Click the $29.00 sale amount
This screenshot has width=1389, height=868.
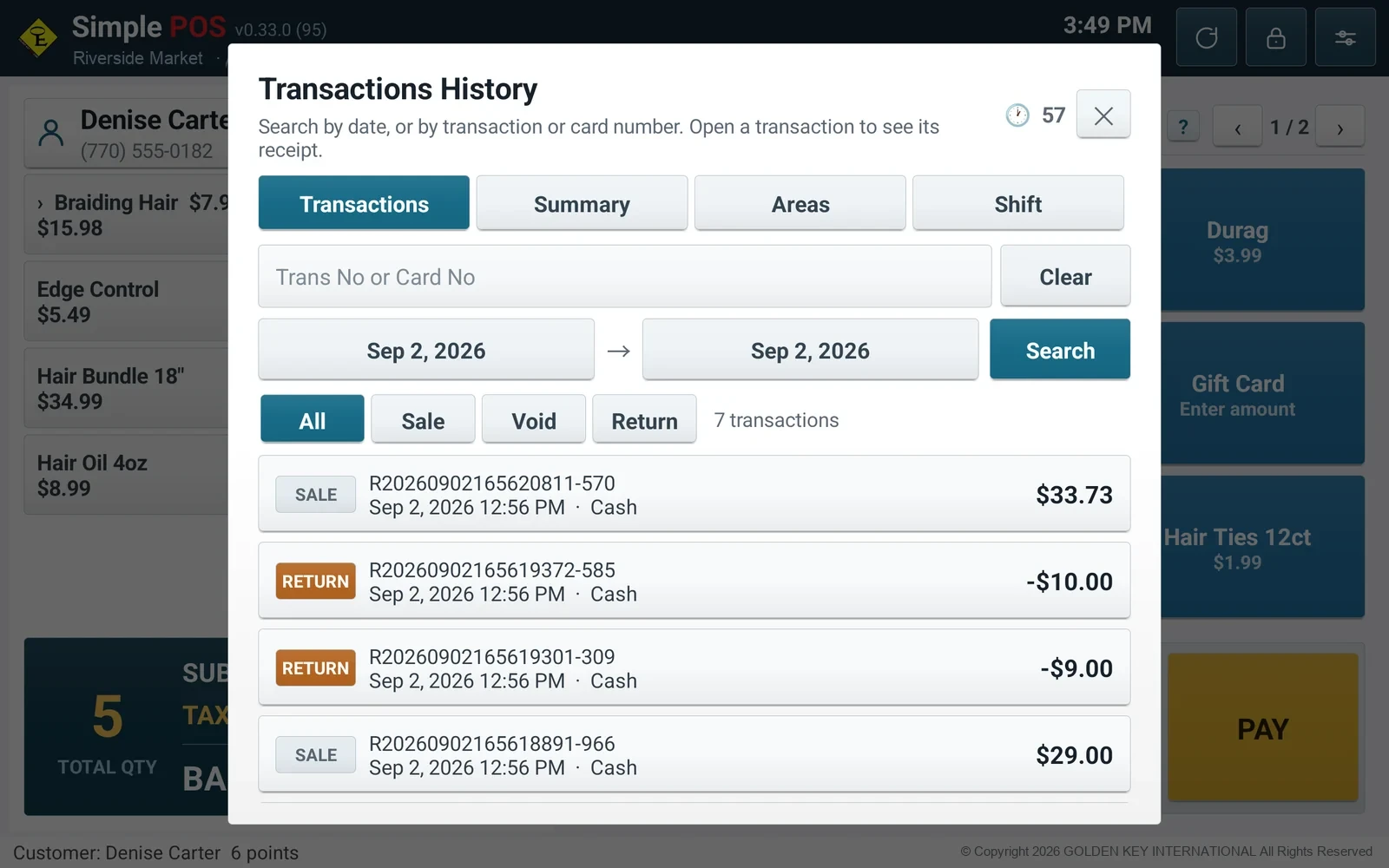pyautogui.click(x=1074, y=755)
